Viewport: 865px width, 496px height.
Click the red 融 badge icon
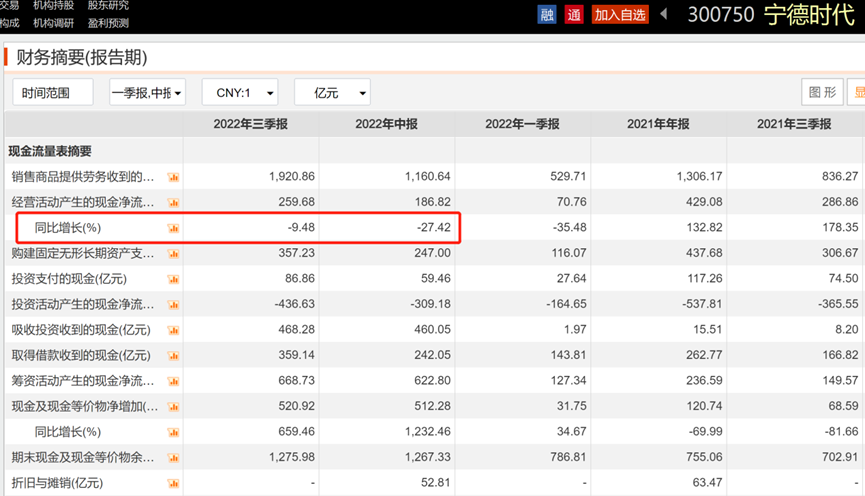tap(547, 14)
